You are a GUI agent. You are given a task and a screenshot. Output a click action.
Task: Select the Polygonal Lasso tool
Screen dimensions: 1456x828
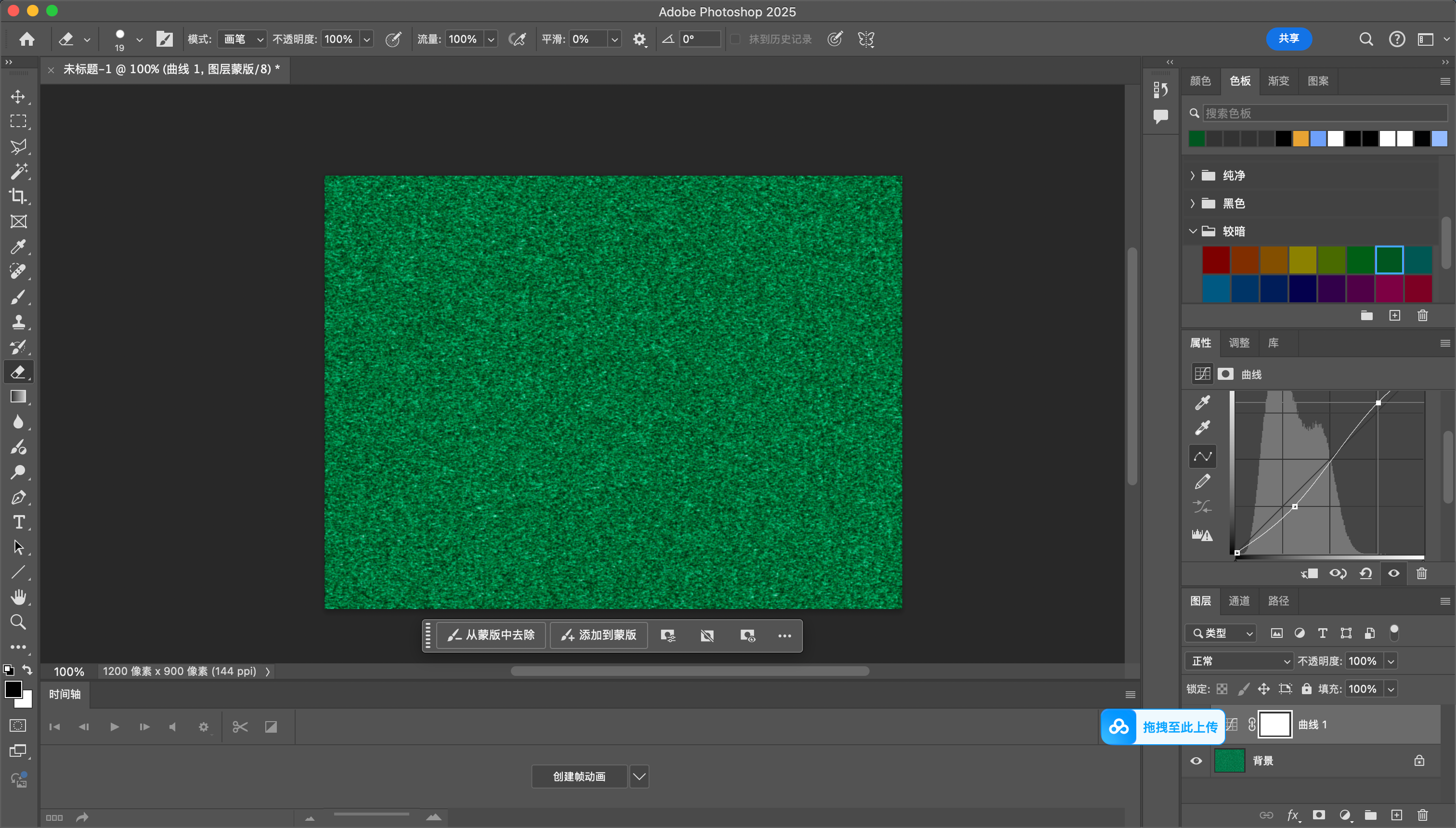[x=18, y=146]
